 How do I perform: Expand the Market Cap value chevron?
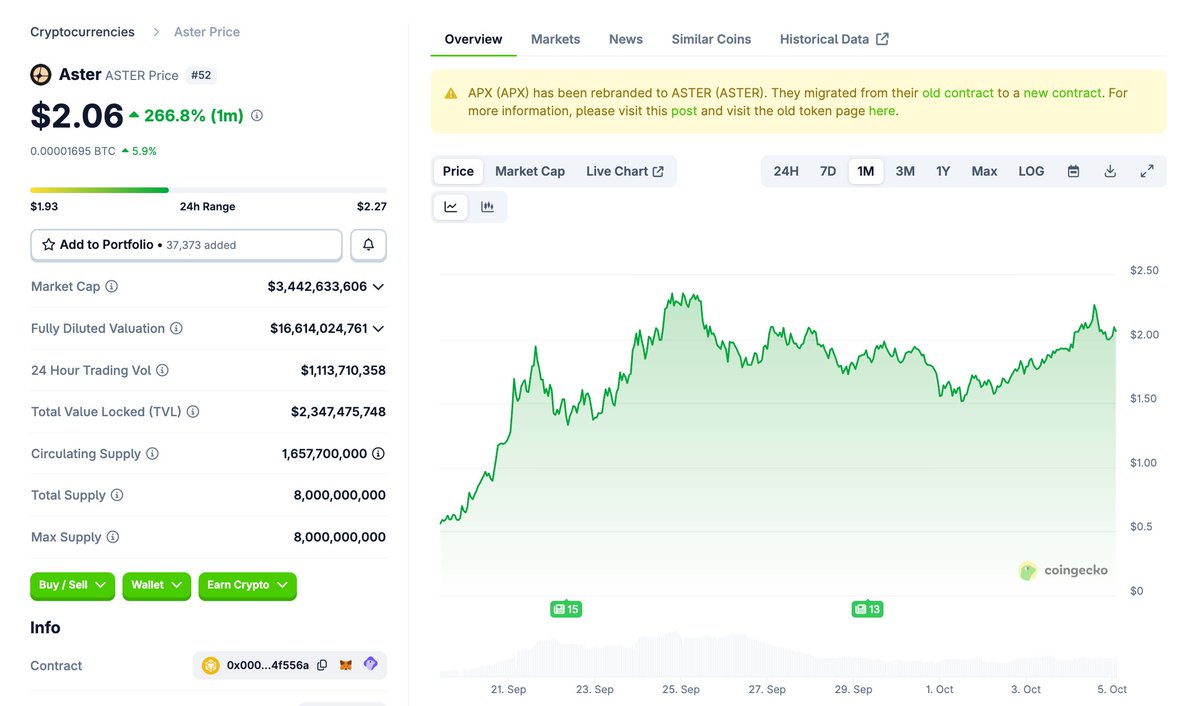378,287
